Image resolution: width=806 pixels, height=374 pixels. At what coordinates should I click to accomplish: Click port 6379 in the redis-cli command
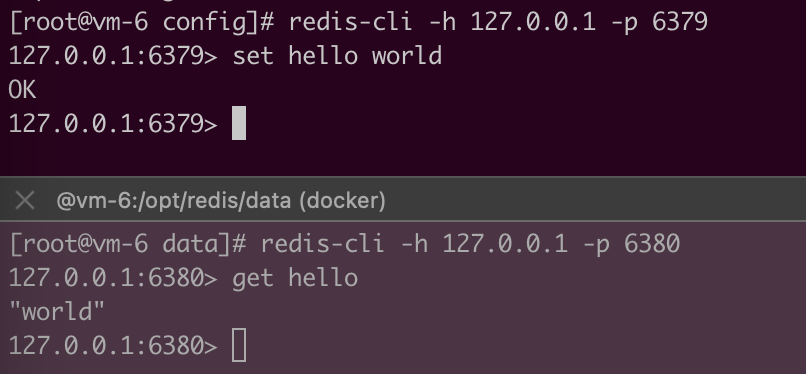pos(680,22)
